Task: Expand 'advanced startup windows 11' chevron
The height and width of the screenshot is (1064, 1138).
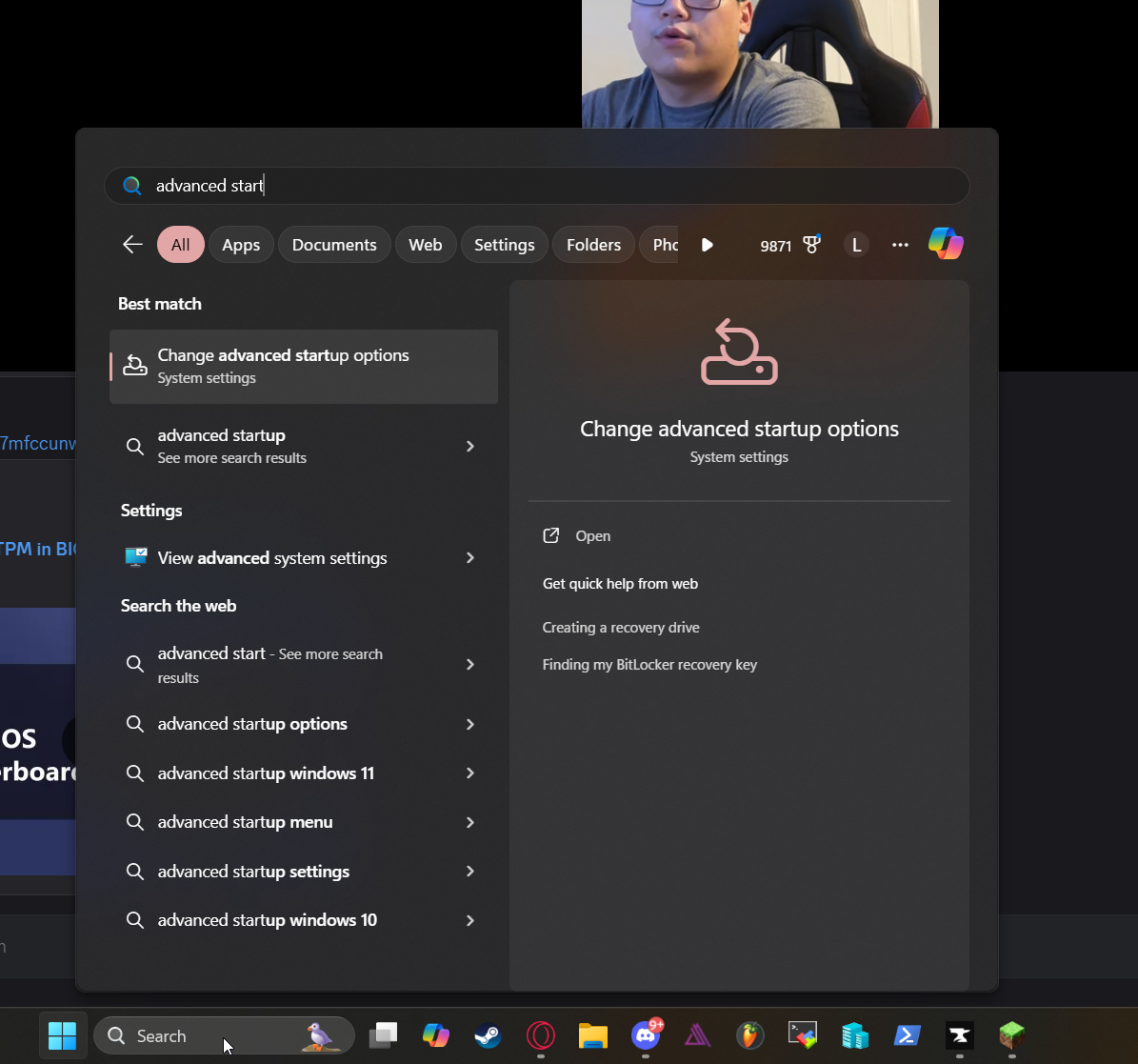Action: pyautogui.click(x=469, y=773)
